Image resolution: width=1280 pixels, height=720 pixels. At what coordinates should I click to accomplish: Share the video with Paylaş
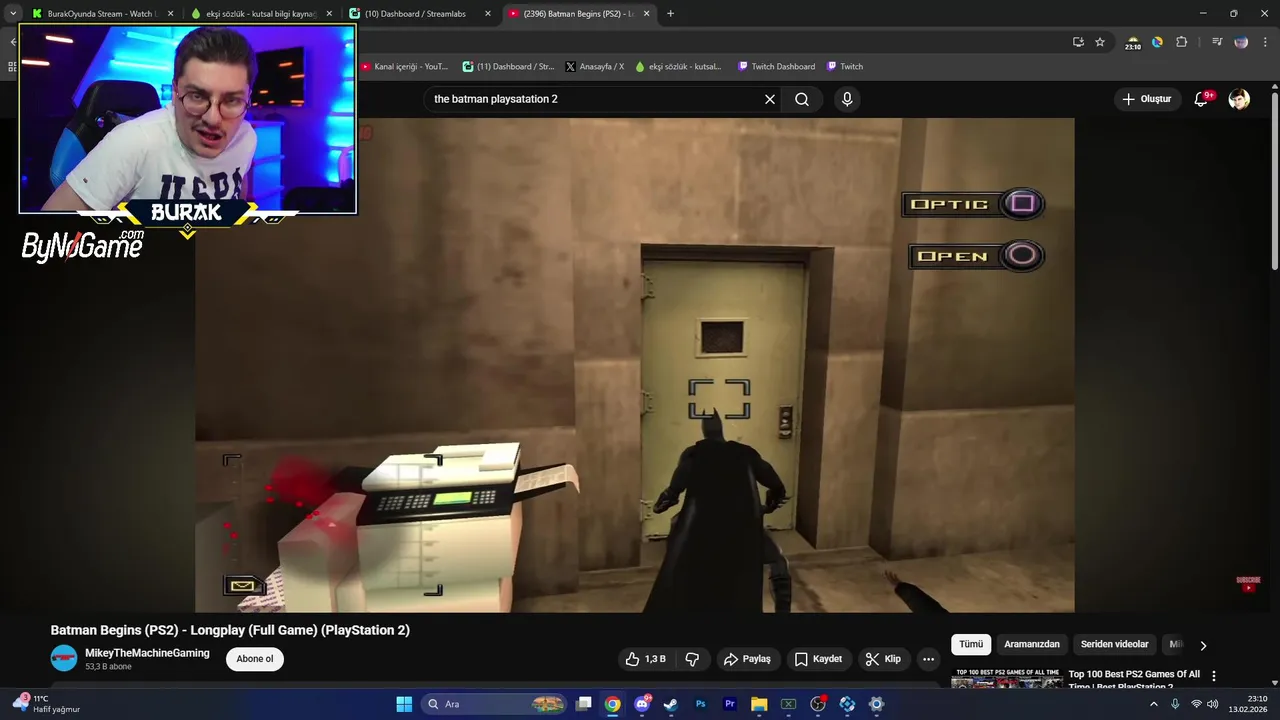748,659
